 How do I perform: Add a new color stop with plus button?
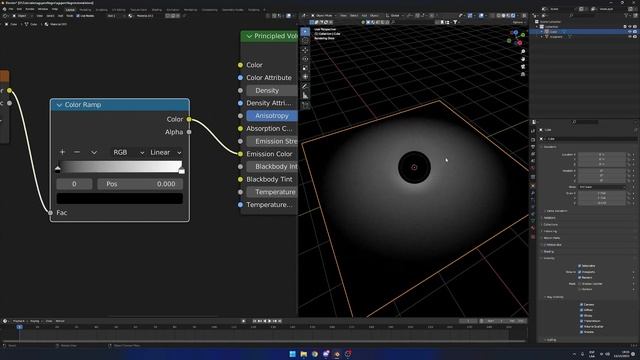pos(62,152)
